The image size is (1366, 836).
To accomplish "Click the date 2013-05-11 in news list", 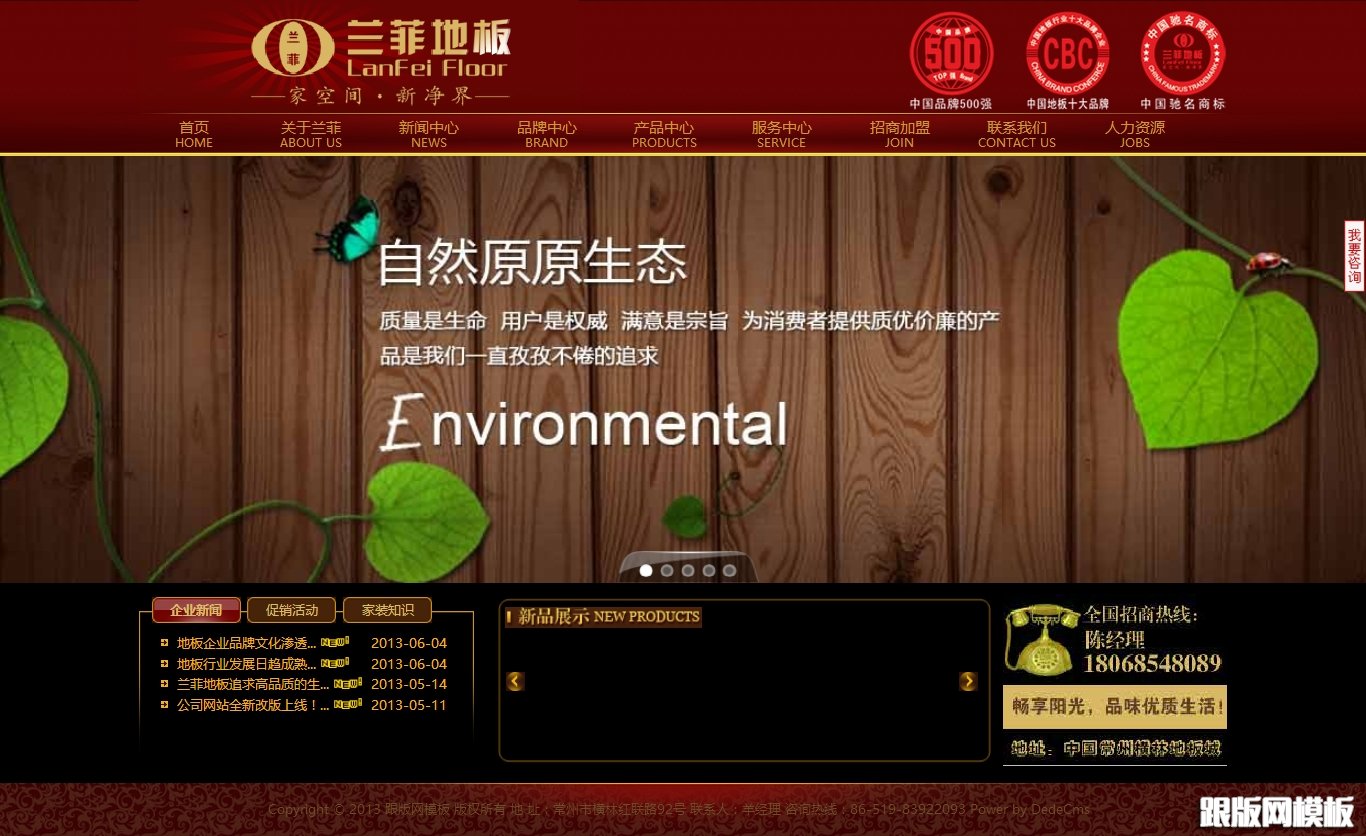I will tap(409, 705).
